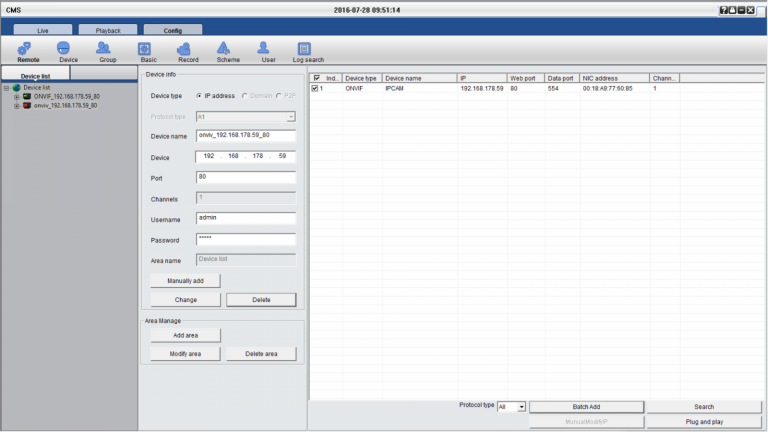Select the IP address radio button
The width and height of the screenshot is (768, 432).
(199, 96)
